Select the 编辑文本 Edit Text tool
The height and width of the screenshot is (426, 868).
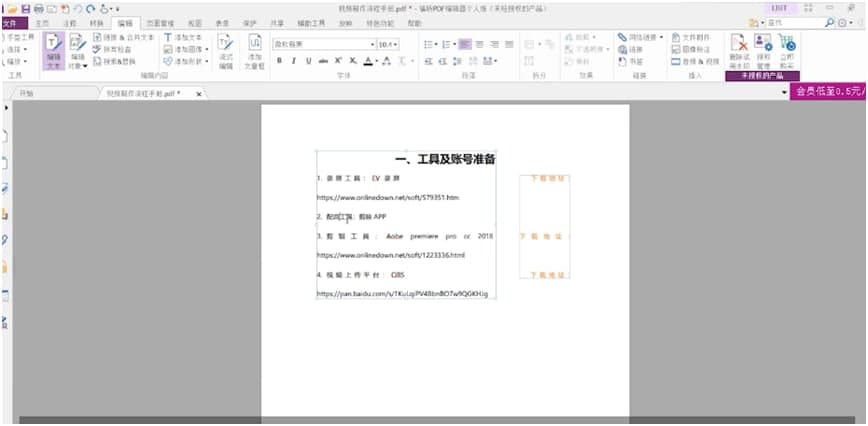coord(54,51)
